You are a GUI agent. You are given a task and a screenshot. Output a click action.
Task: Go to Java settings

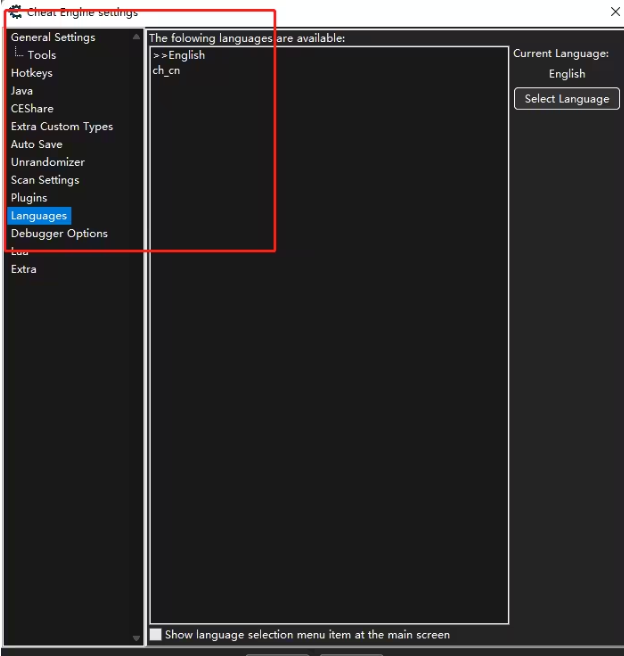[x=22, y=91]
